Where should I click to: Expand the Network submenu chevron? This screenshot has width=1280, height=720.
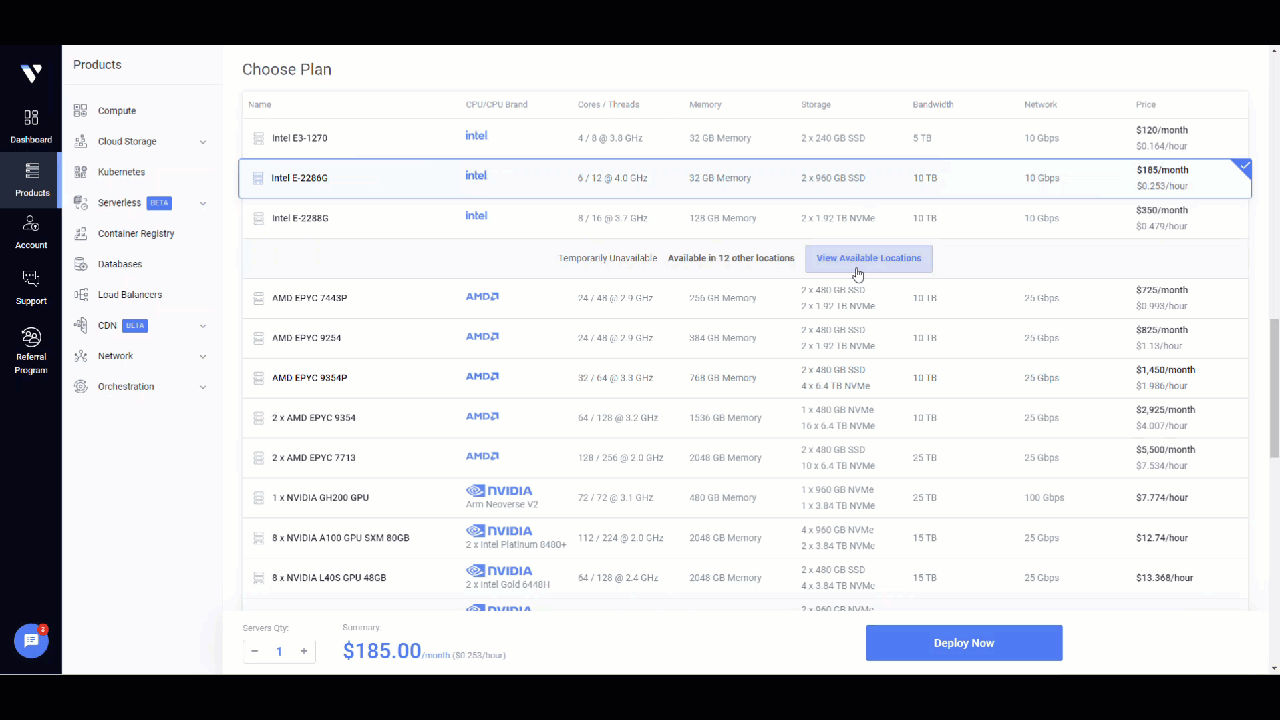point(203,356)
